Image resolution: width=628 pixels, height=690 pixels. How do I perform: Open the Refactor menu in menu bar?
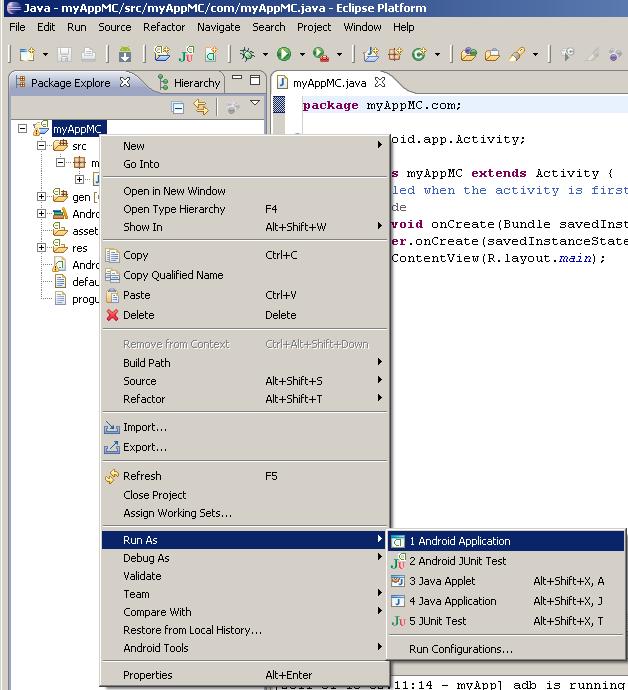click(x=164, y=27)
